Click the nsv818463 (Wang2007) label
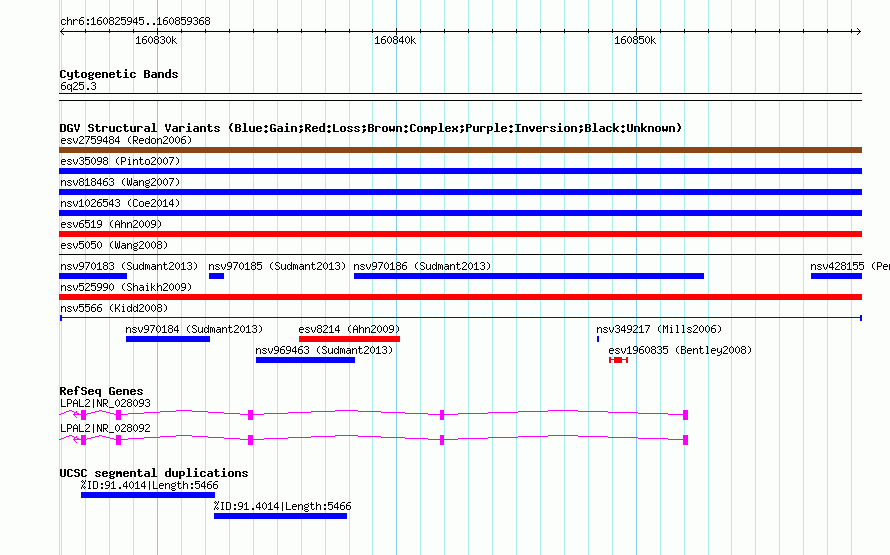Screen dimensions: 890x555 click(120, 182)
